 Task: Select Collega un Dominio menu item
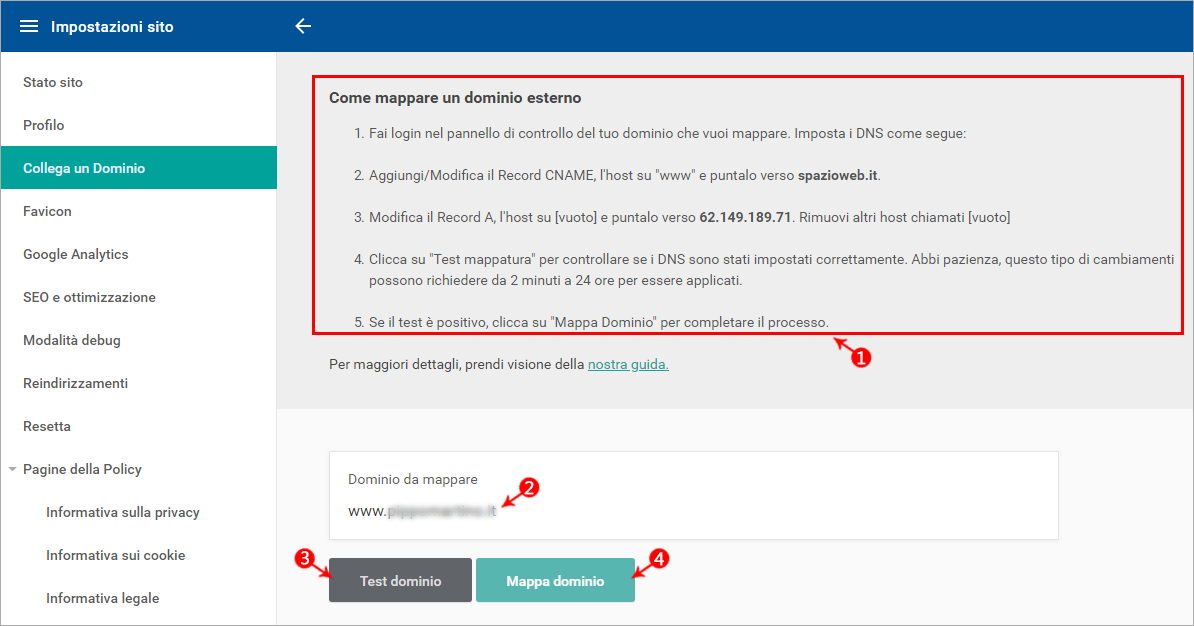[84, 168]
